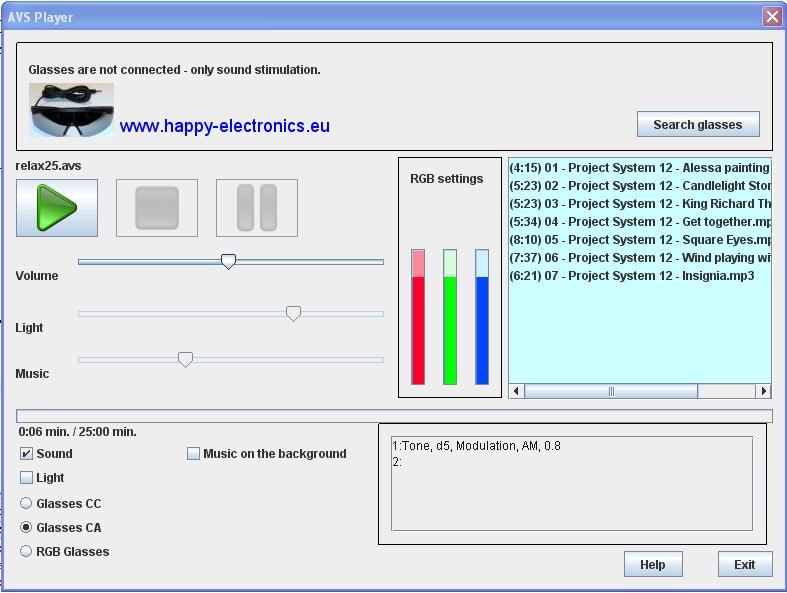Click the Exit button
Image resolution: width=787 pixels, height=593 pixels.
point(744,565)
